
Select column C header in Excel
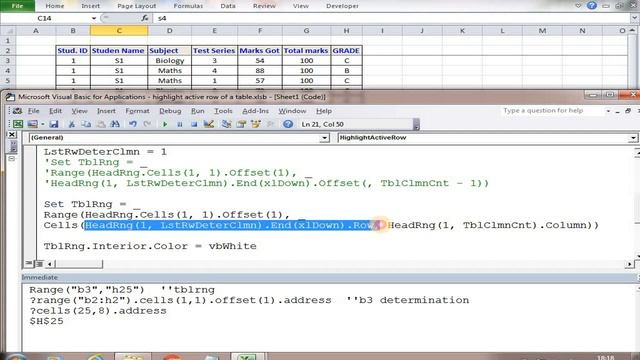click(119, 31)
